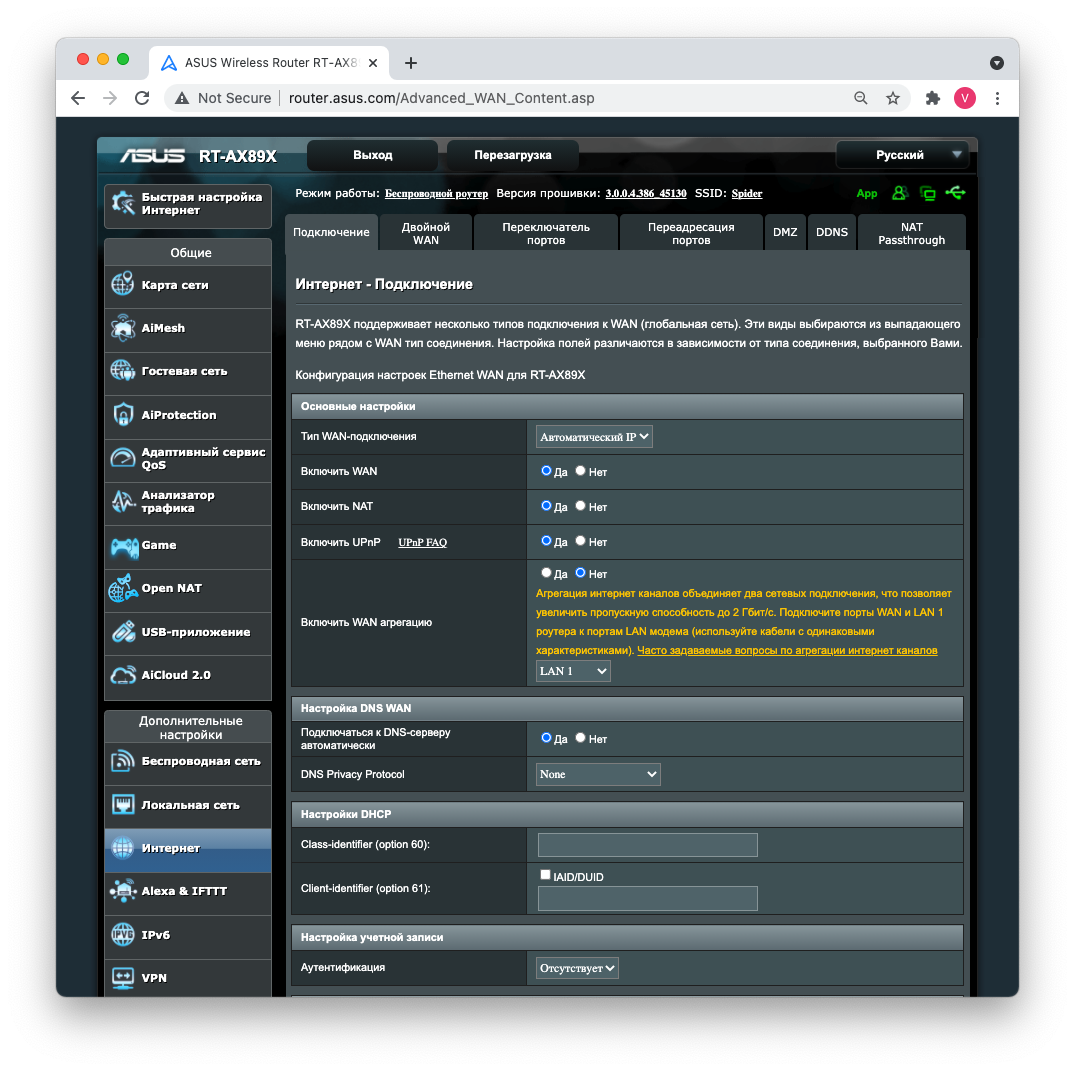Open the firmware version 3.0.4.386_45130 link

click(x=646, y=193)
